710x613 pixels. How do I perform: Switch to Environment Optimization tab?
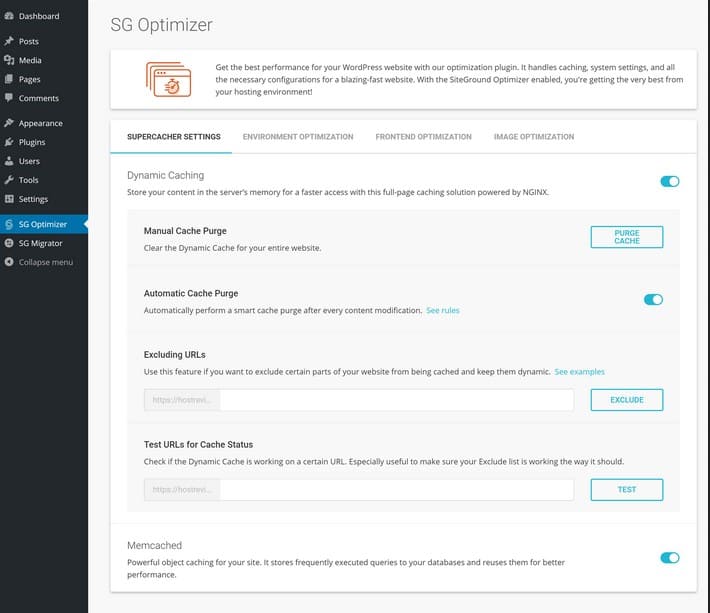(x=298, y=137)
